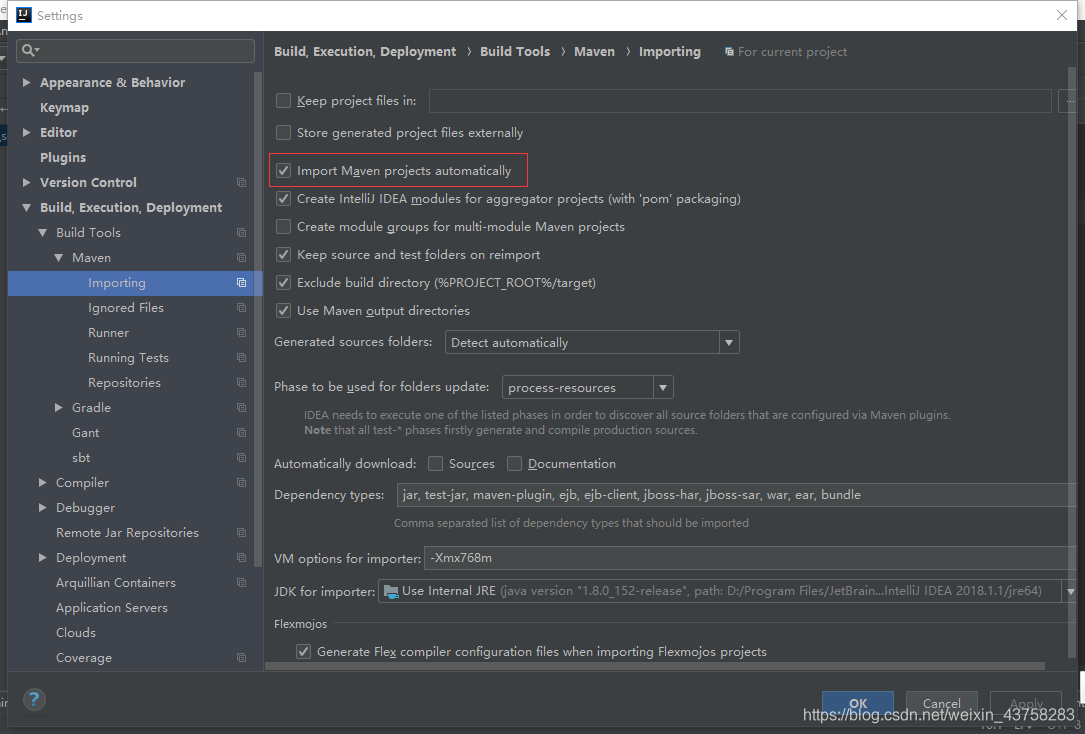
Task: Select Plugins in settings tree
Action: [63, 158]
